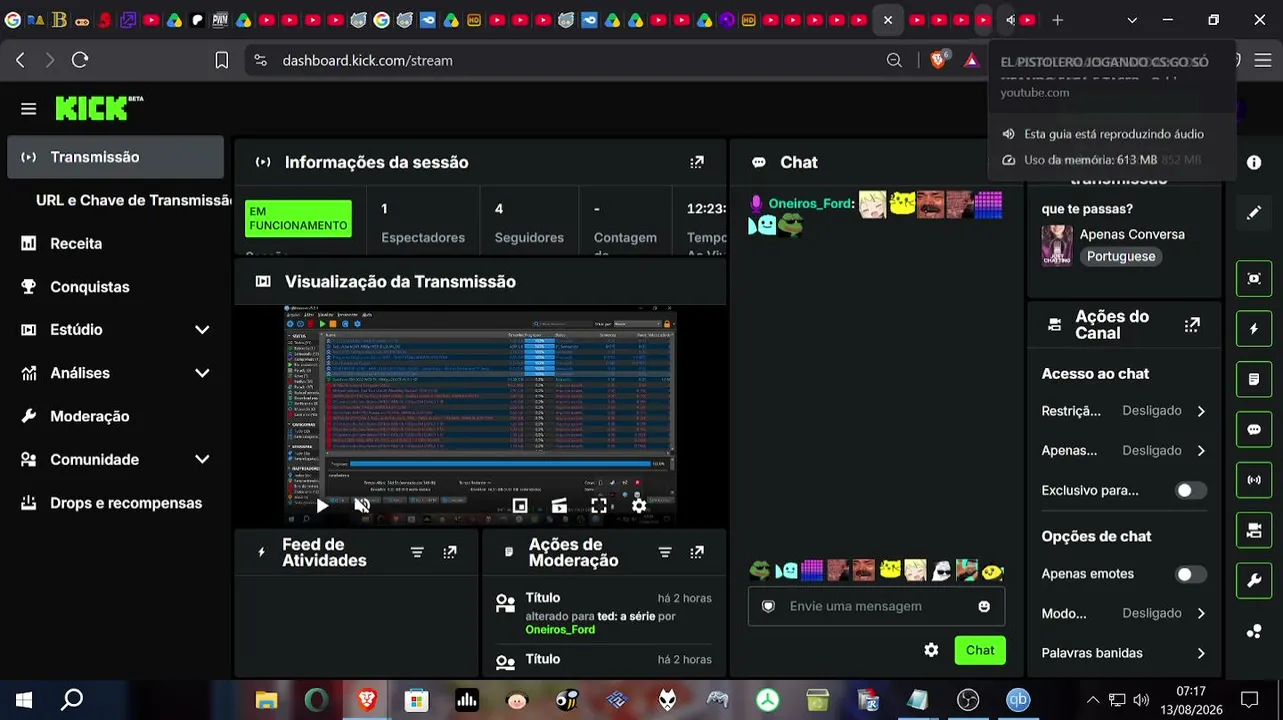Click the three-dots cluster icon in right sidebar
The width and height of the screenshot is (1283, 720).
1254,631
